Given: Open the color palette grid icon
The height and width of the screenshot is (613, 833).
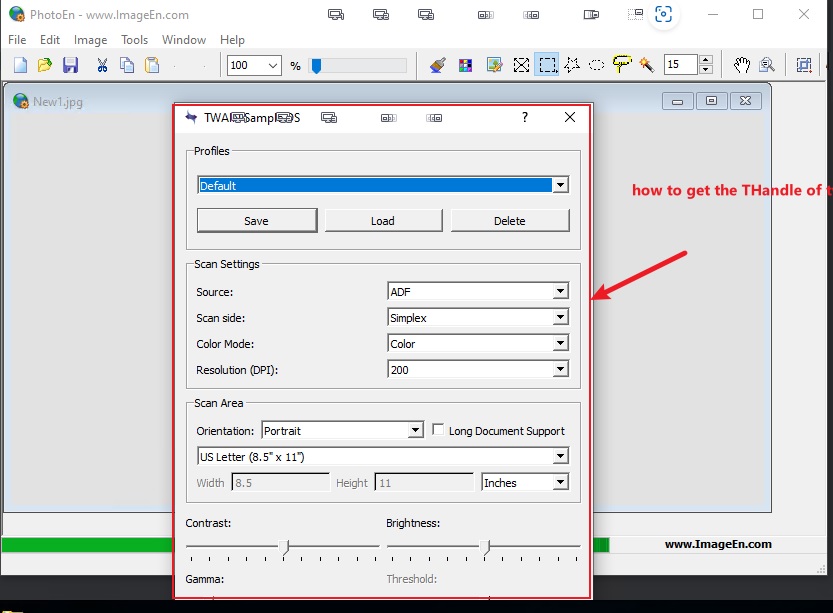Looking at the screenshot, I should tap(465, 65).
